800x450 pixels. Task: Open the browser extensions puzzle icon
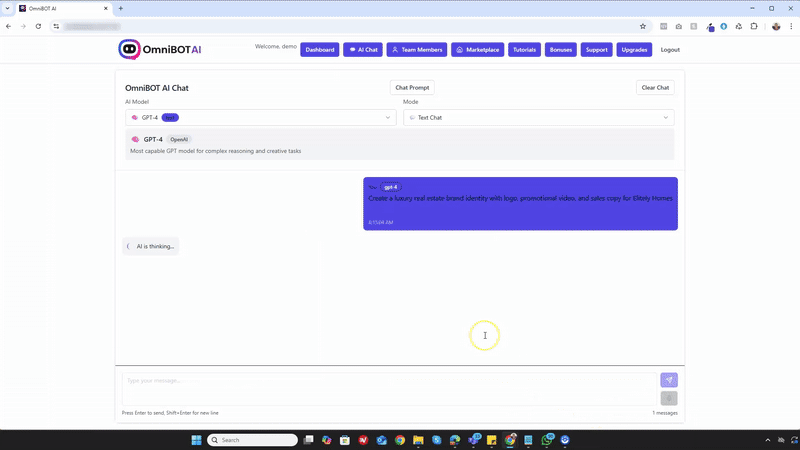pos(755,26)
